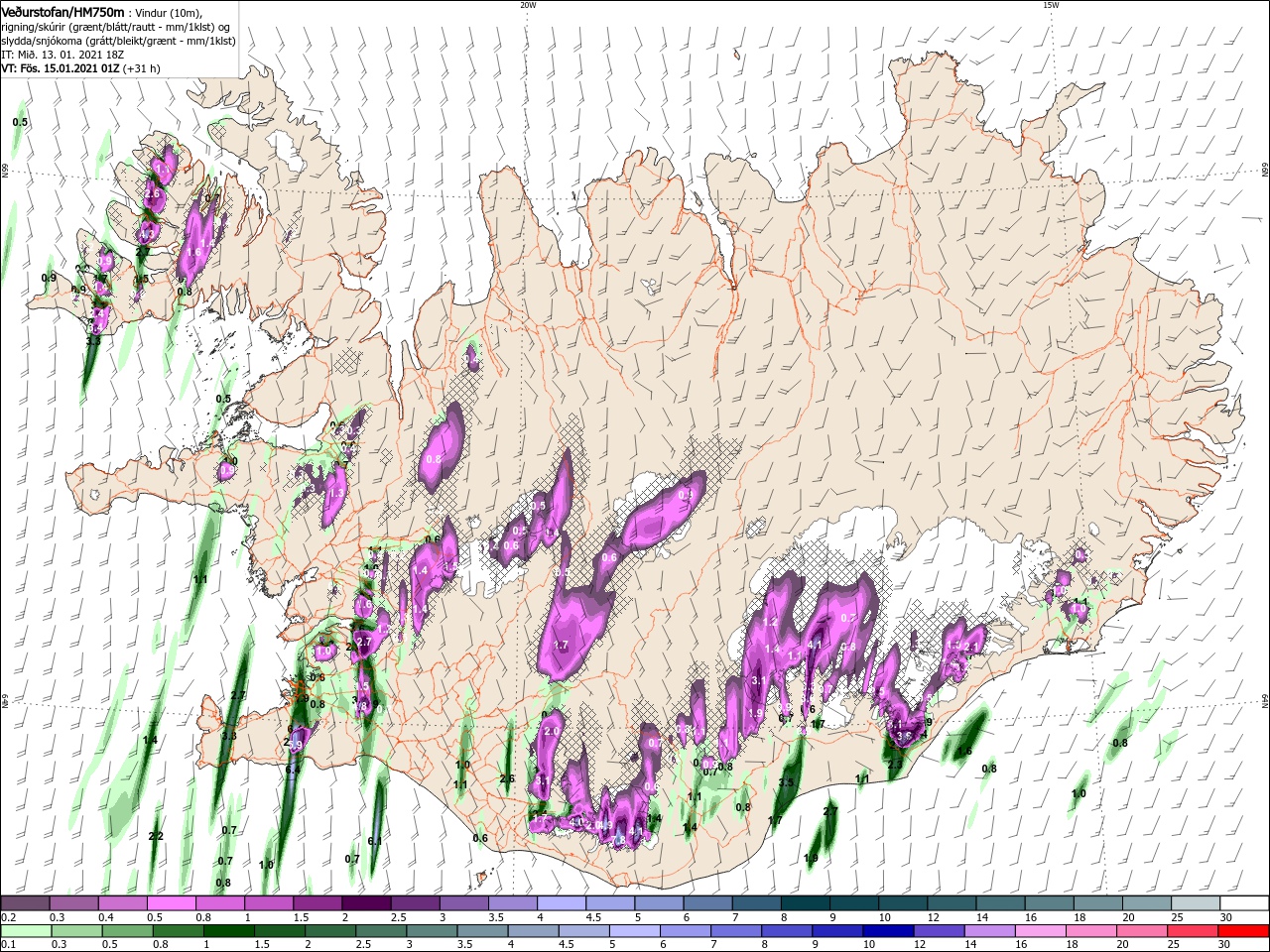Click map precipitation value 2.6

(507, 778)
